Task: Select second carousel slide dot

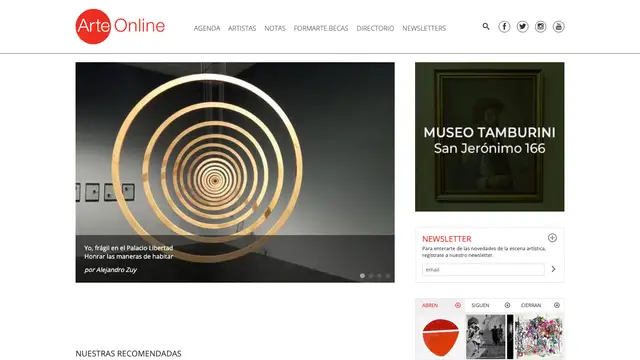Action: click(371, 276)
